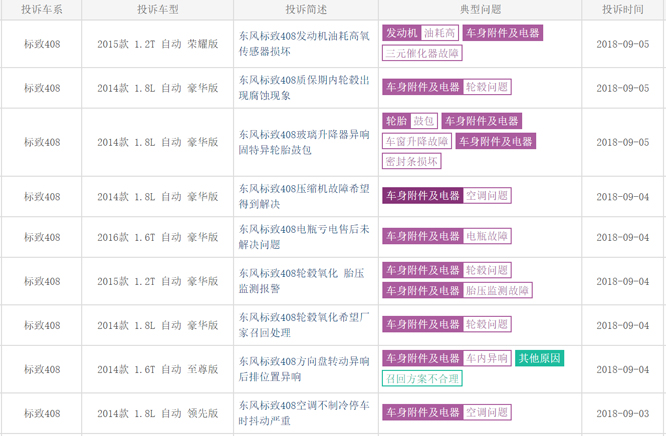This screenshot has width=666, height=436.
Task: Click 车身附件及电器 tag beside 电瓶故障
Action: click(423, 236)
